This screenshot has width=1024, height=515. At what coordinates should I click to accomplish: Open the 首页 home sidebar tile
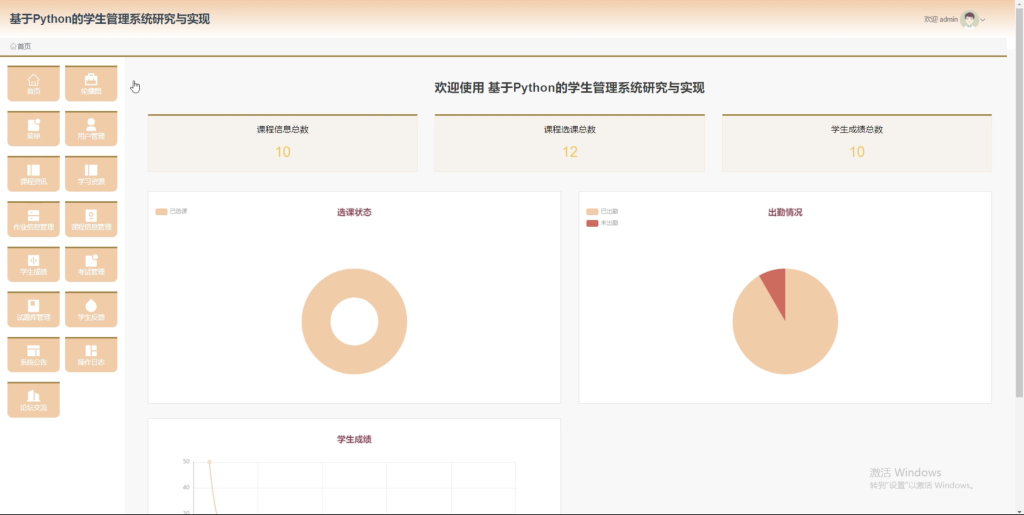(33, 84)
